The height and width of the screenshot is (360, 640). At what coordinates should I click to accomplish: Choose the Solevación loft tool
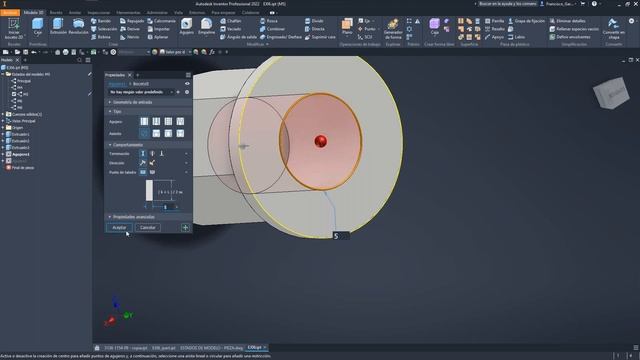point(104,29)
